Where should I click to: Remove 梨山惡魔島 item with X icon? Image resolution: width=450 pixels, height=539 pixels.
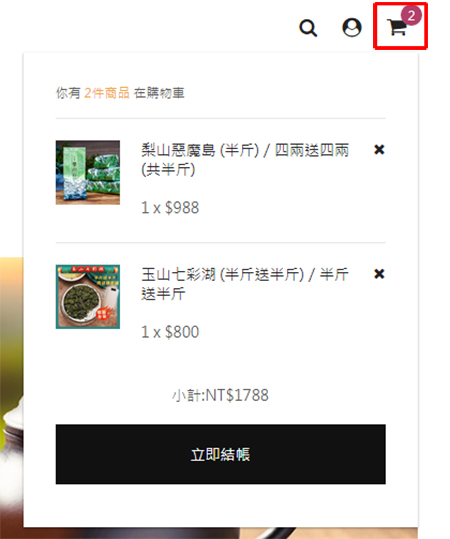[379, 150]
